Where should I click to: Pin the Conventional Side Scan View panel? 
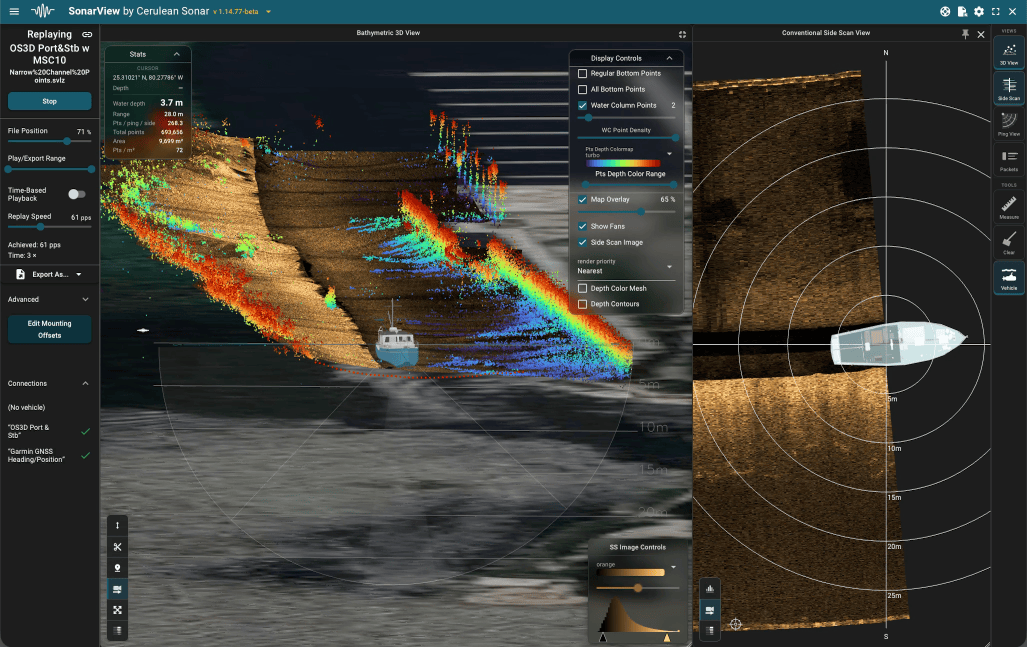click(x=965, y=34)
